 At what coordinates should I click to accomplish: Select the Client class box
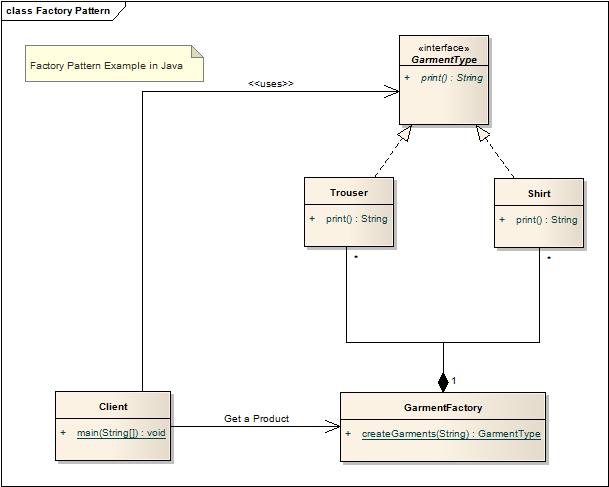[x=113, y=426]
